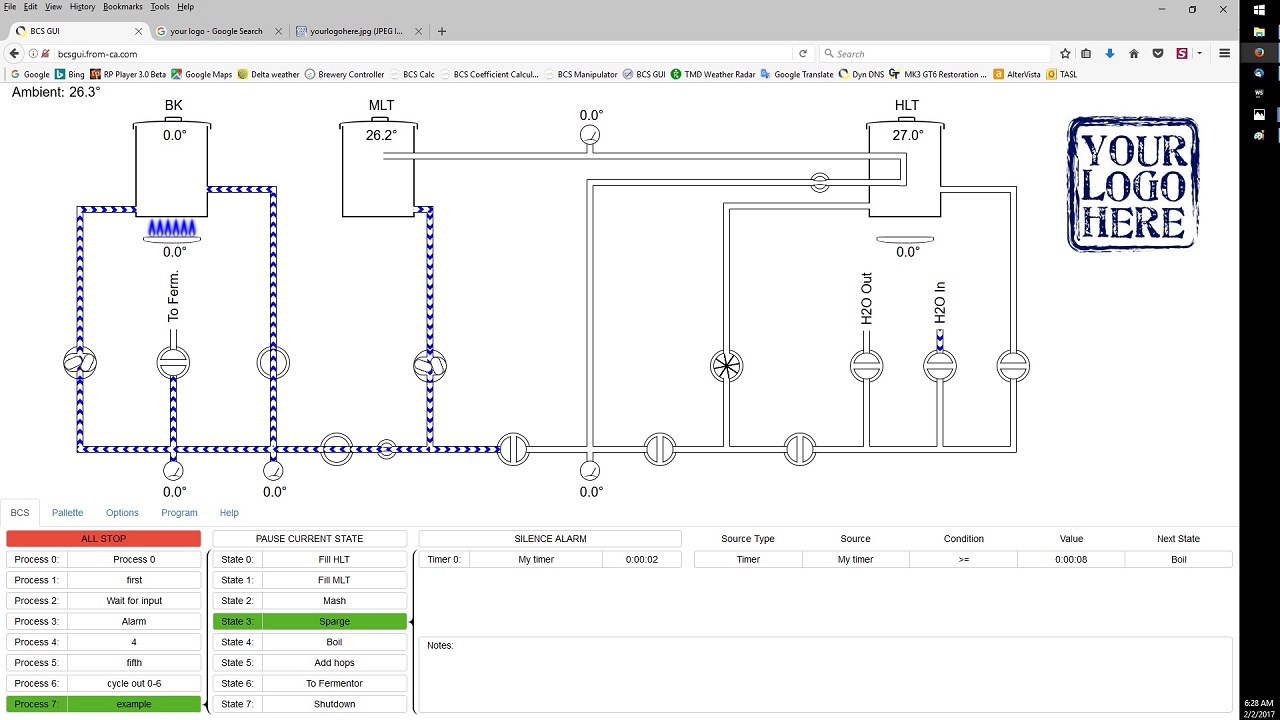Screen dimensions: 1280x720
Task: Click the red ALL STOP button
Action: (104, 539)
